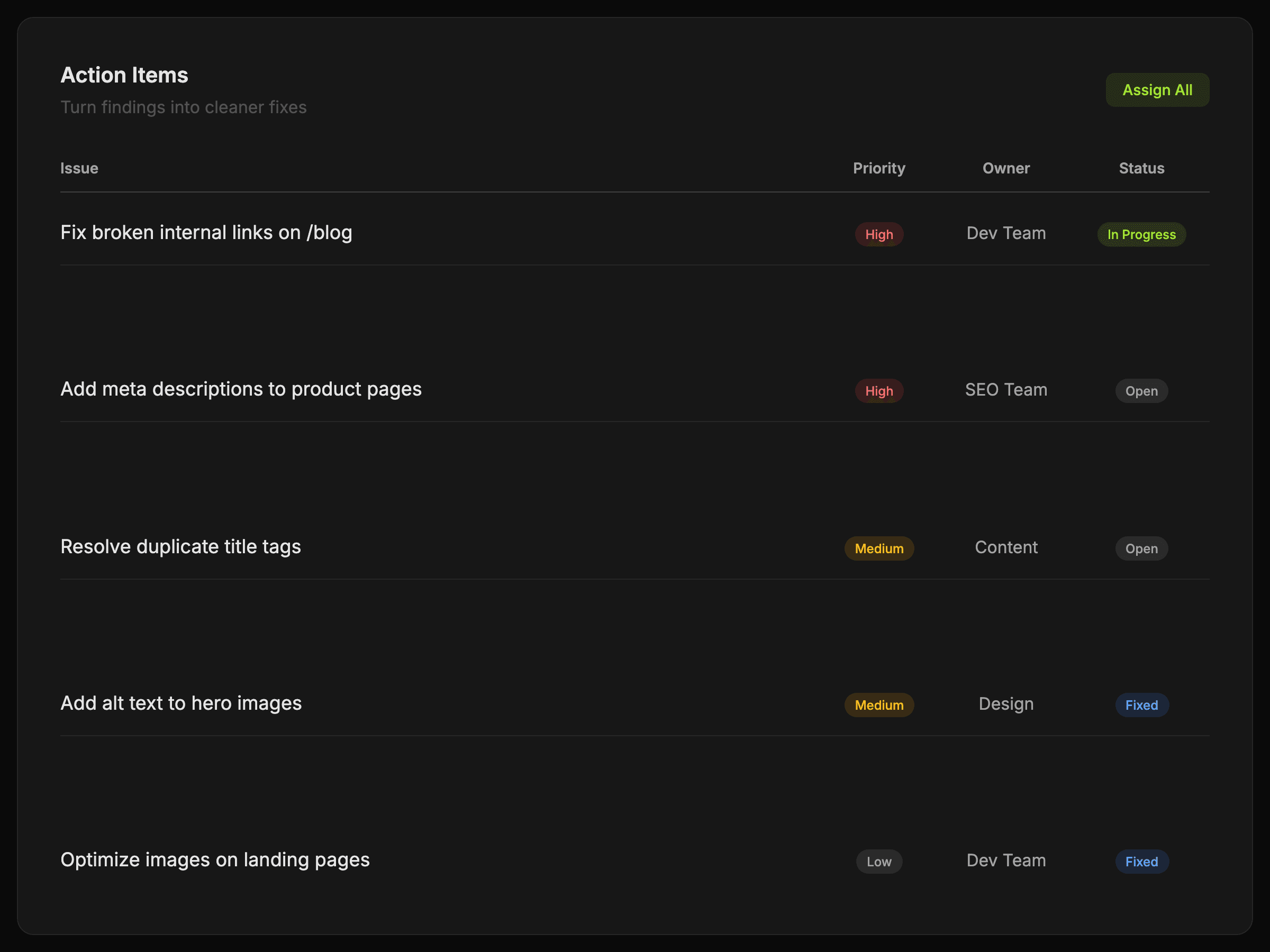The height and width of the screenshot is (952, 1270).
Task: Click the Owner column header
Action: coord(1006,168)
